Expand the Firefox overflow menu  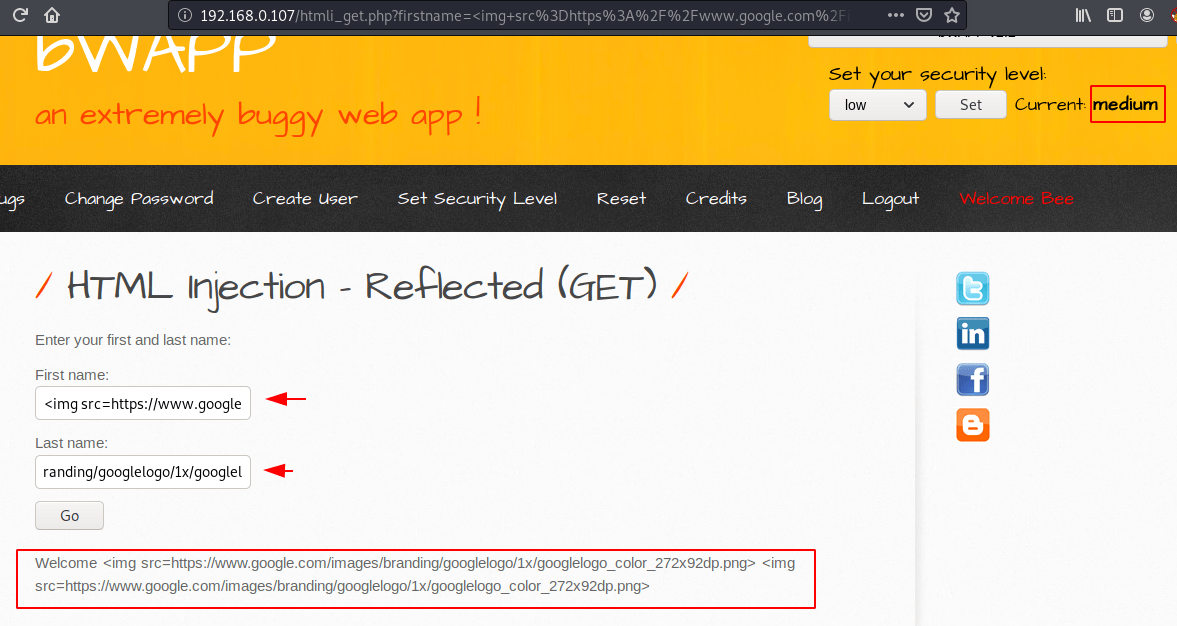895,15
